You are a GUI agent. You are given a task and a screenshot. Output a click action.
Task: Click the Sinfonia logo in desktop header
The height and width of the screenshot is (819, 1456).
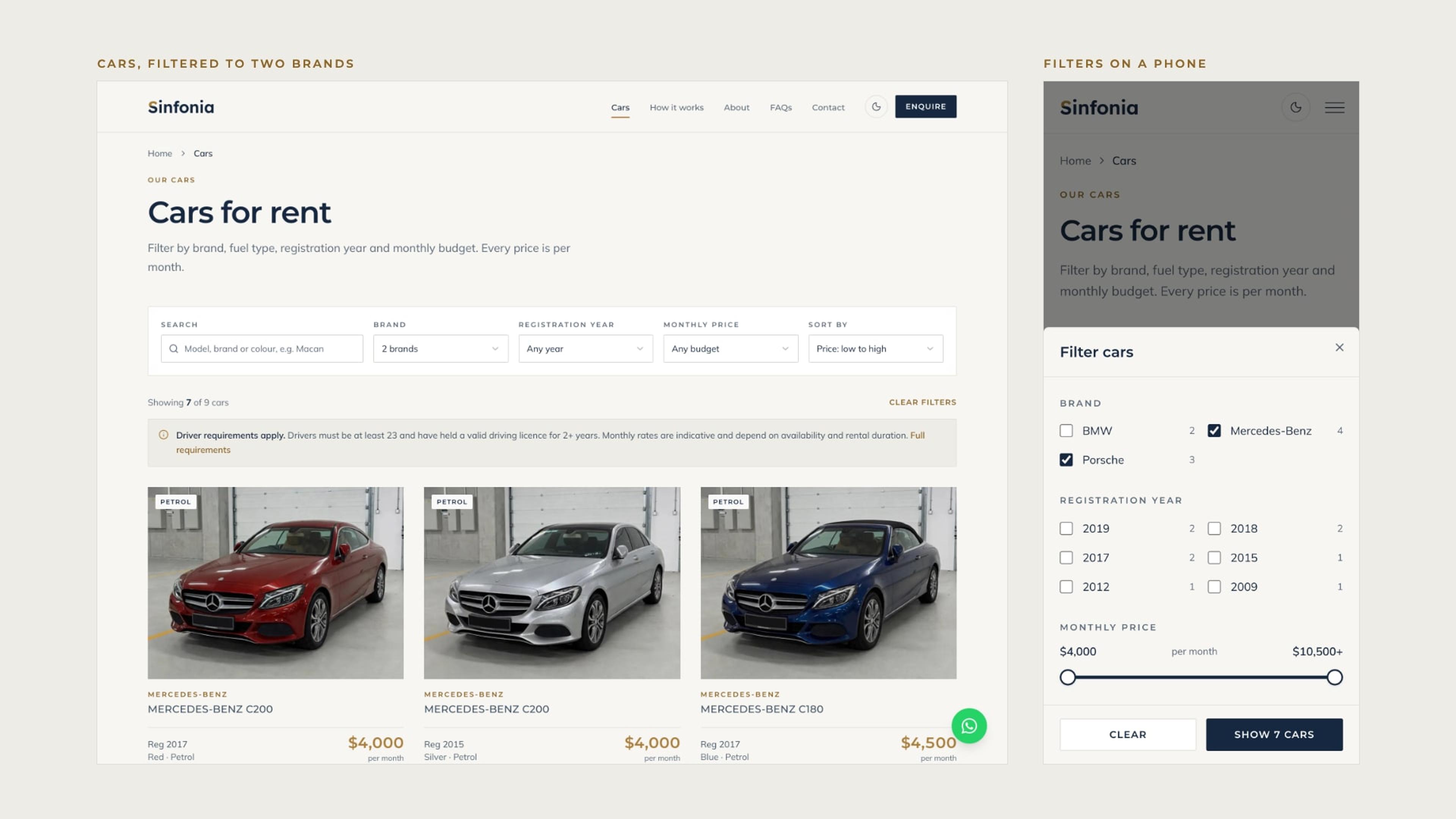[181, 107]
